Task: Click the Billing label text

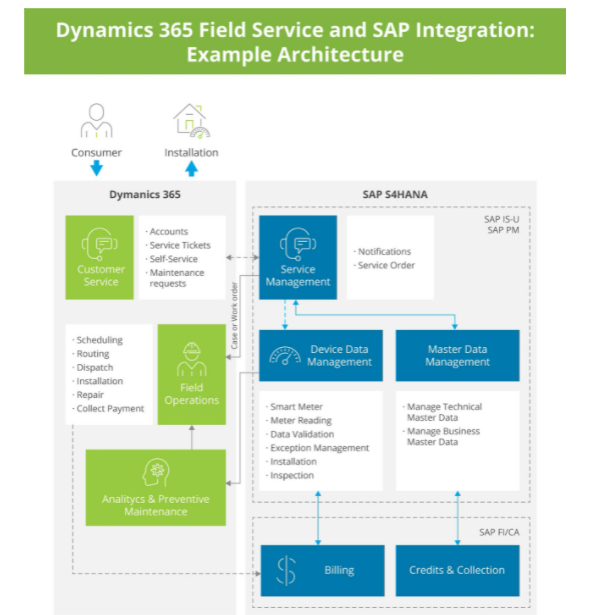Action: click(x=339, y=570)
